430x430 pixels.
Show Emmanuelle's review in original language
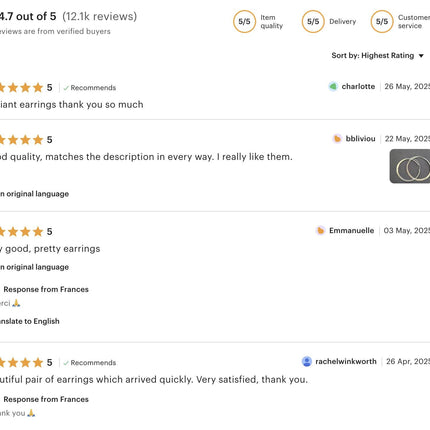pyautogui.click(x=34, y=267)
